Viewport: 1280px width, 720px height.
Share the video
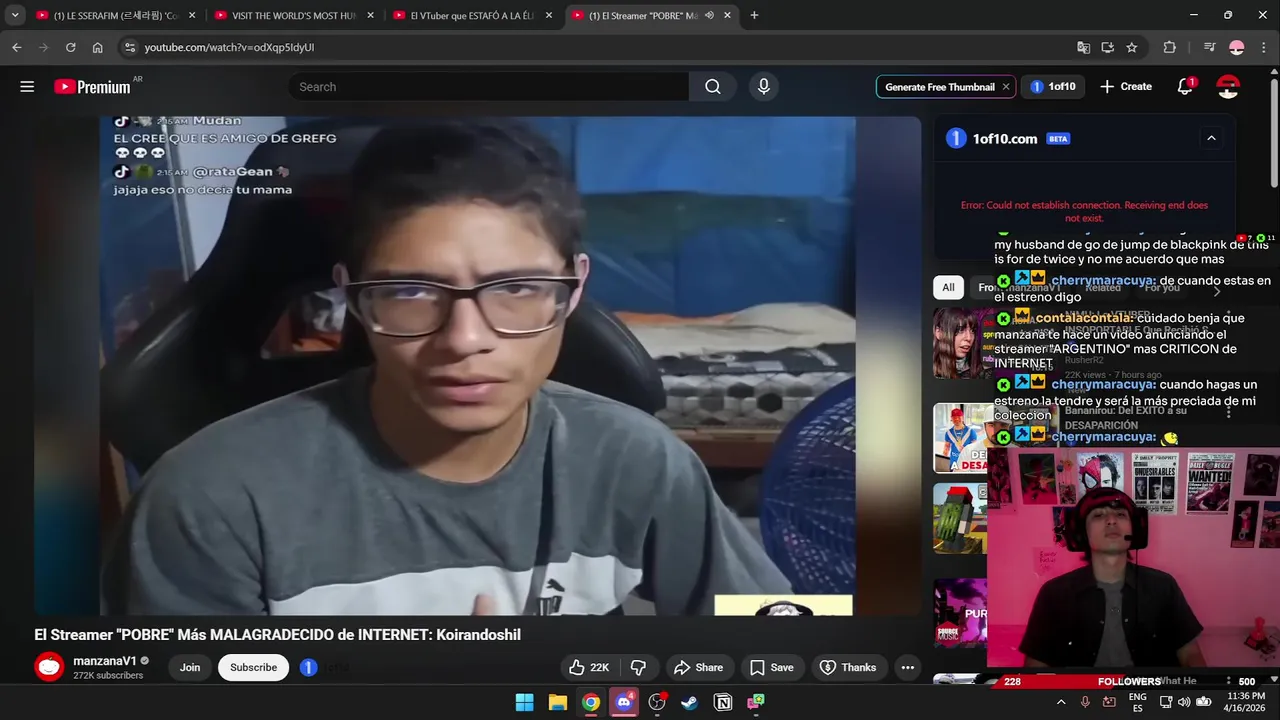[x=698, y=667]
